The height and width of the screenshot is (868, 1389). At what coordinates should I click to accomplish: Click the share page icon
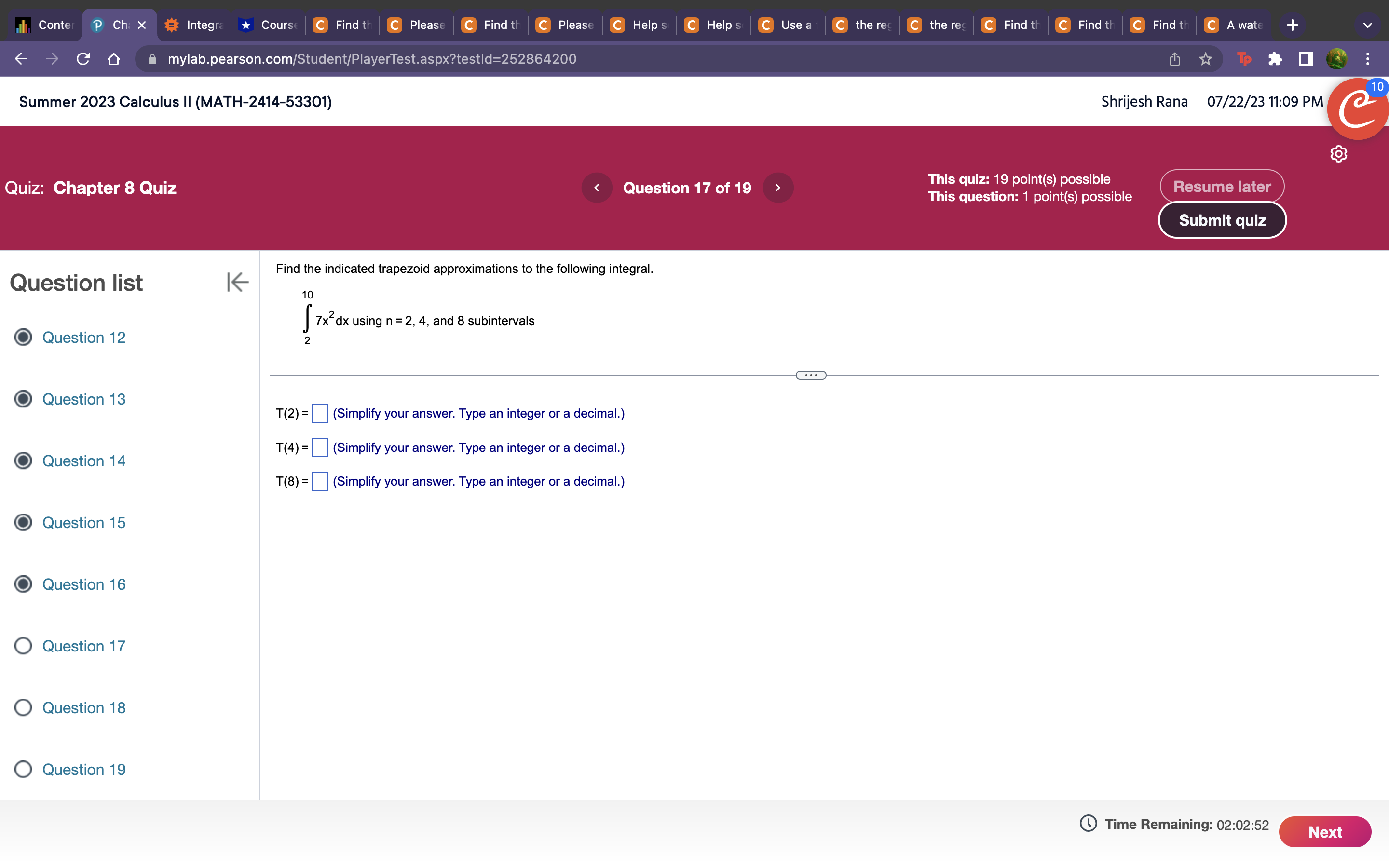click(x=1174, y=59)
